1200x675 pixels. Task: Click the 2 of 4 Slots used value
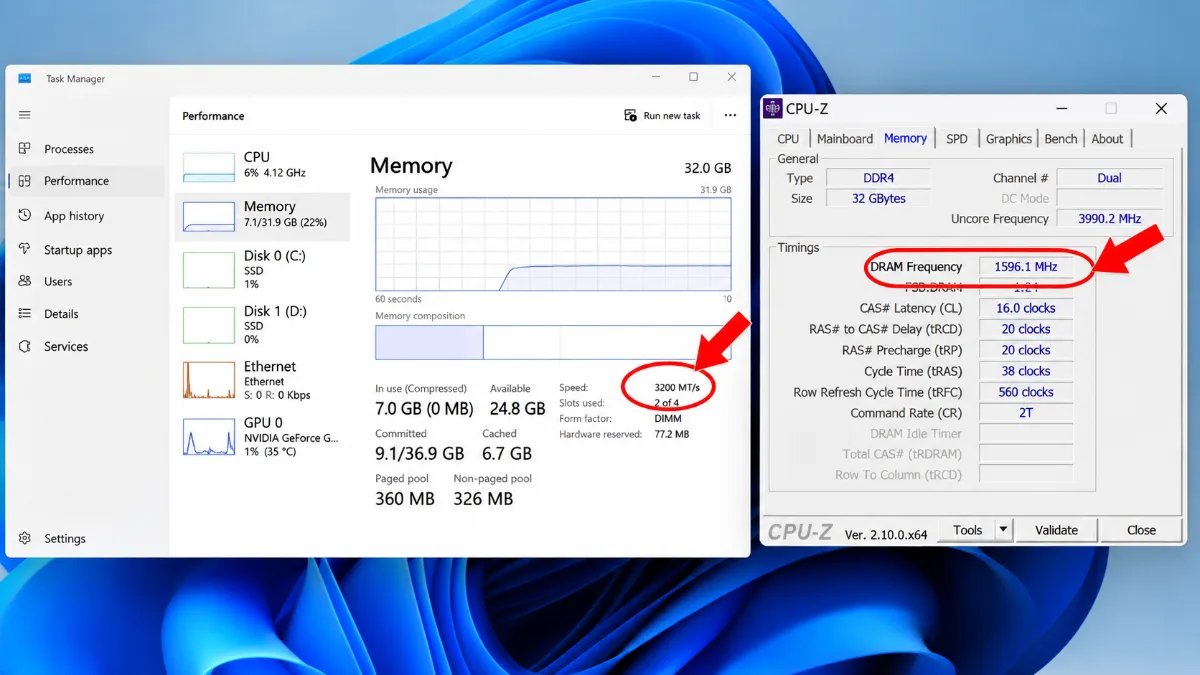[666, 403]
